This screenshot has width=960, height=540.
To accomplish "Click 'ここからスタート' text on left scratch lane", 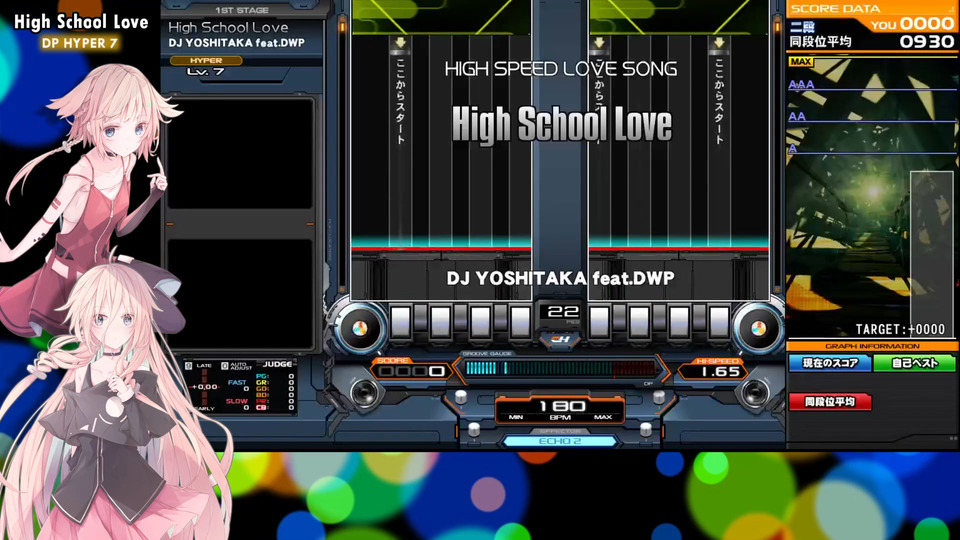I will pyautogui.click(x=400, y=102).
